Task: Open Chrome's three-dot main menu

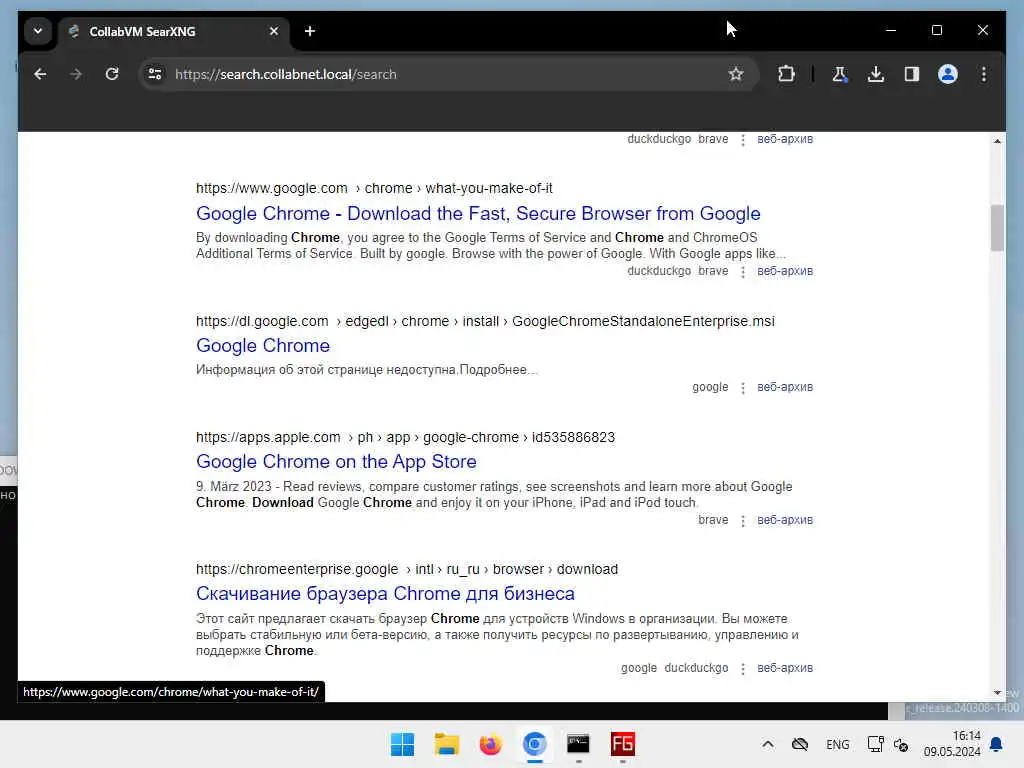Action: click(x=984, y=74)
